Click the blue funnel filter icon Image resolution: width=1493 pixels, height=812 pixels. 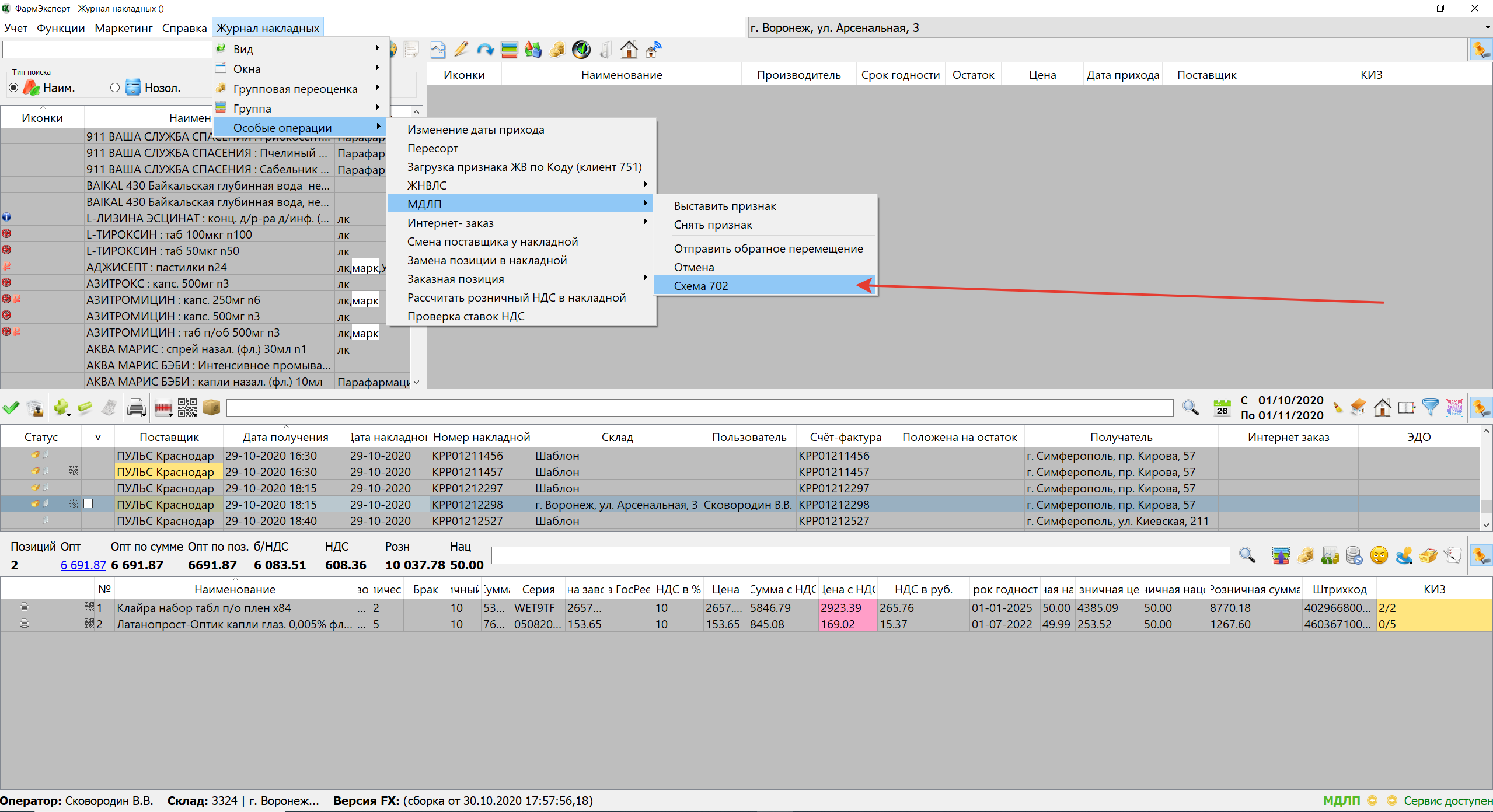tap(1430, 407)
